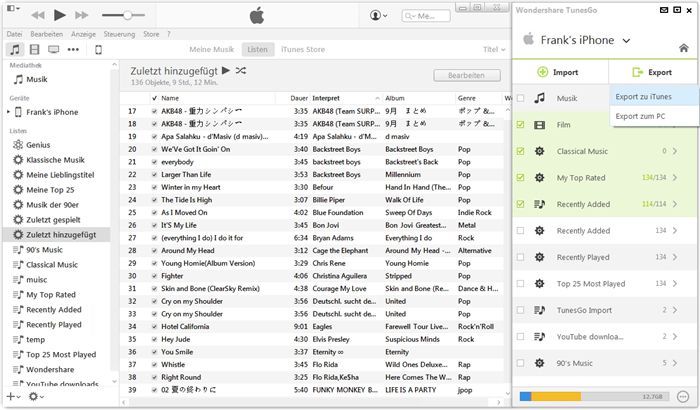Select the song Whistle
The image size is (700, 410).
pyautogui.click(x=173, y=364)
